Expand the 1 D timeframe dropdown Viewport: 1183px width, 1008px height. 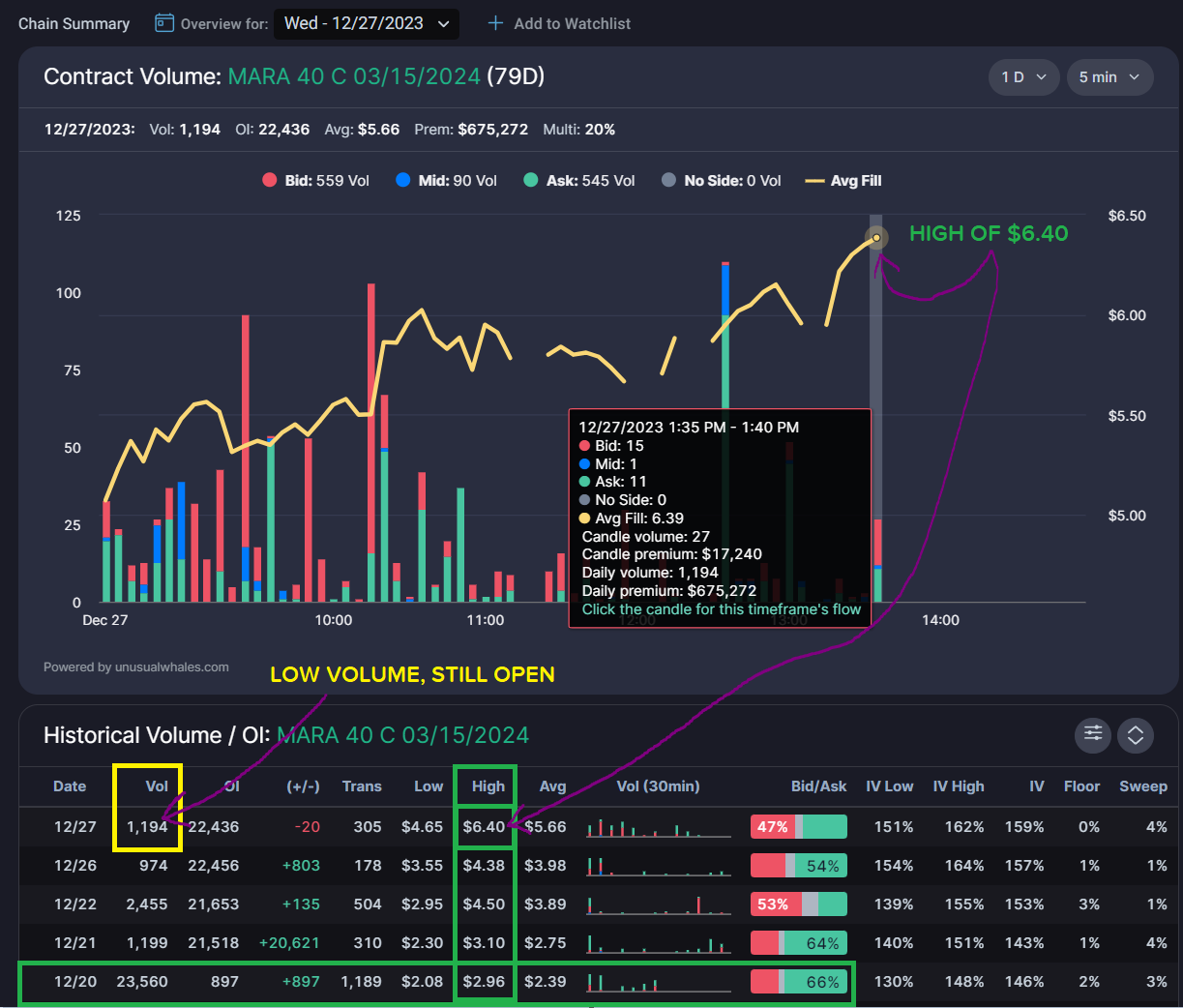(1023, 76)
